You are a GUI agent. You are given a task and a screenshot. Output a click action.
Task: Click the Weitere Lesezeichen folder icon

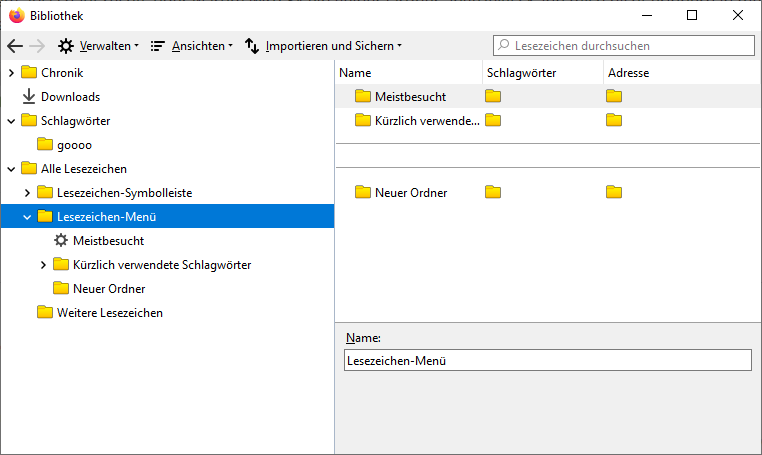44,313
